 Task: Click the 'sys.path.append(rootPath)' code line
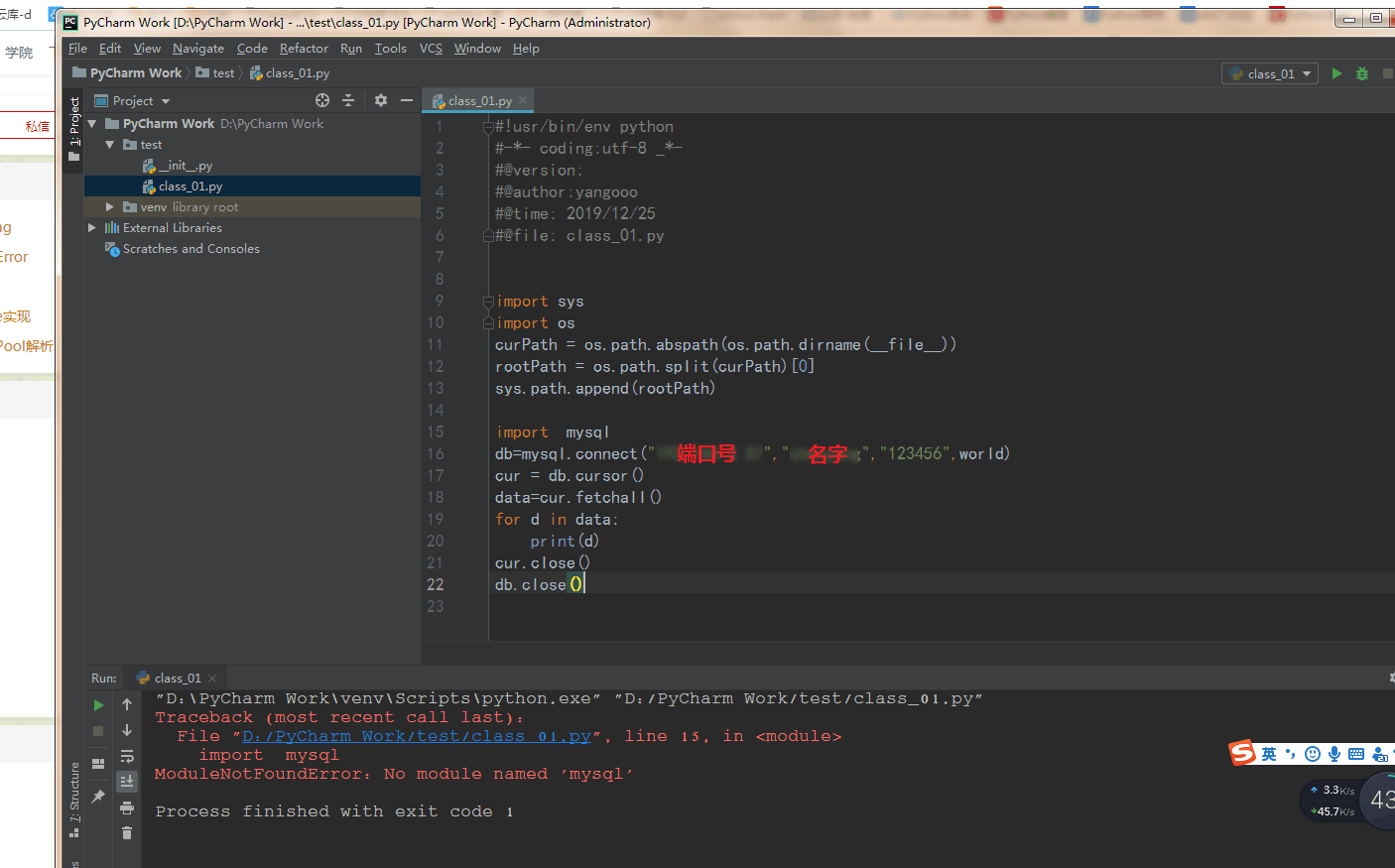[605, 389]
